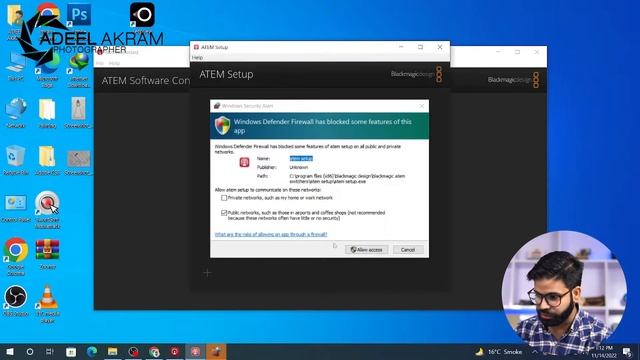Click the firewall shield icon in the alert banner
Screen dimensions: 640x360
(x=222, y=125)
